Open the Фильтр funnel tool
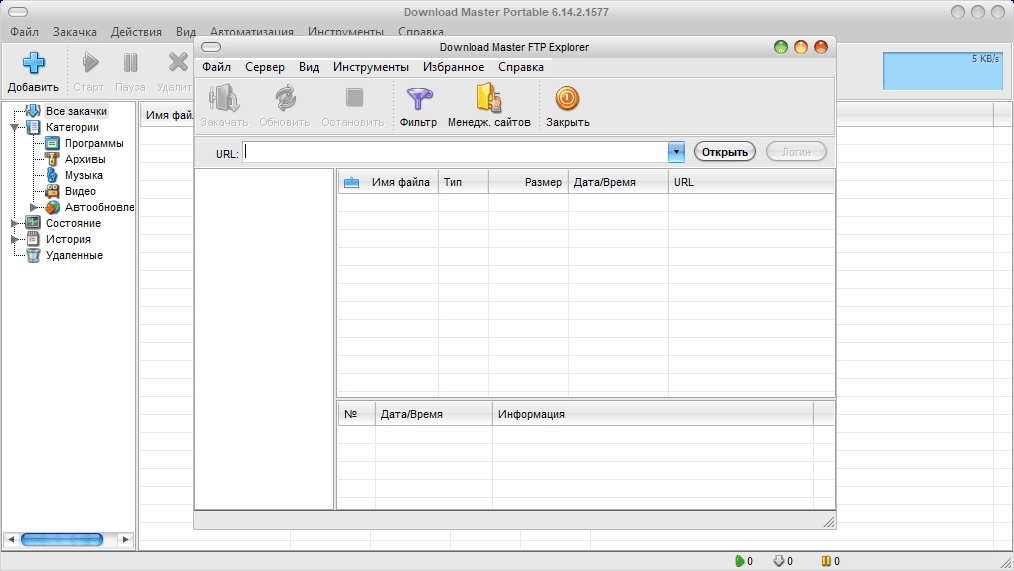The image size is (1014, 571). 418,98
